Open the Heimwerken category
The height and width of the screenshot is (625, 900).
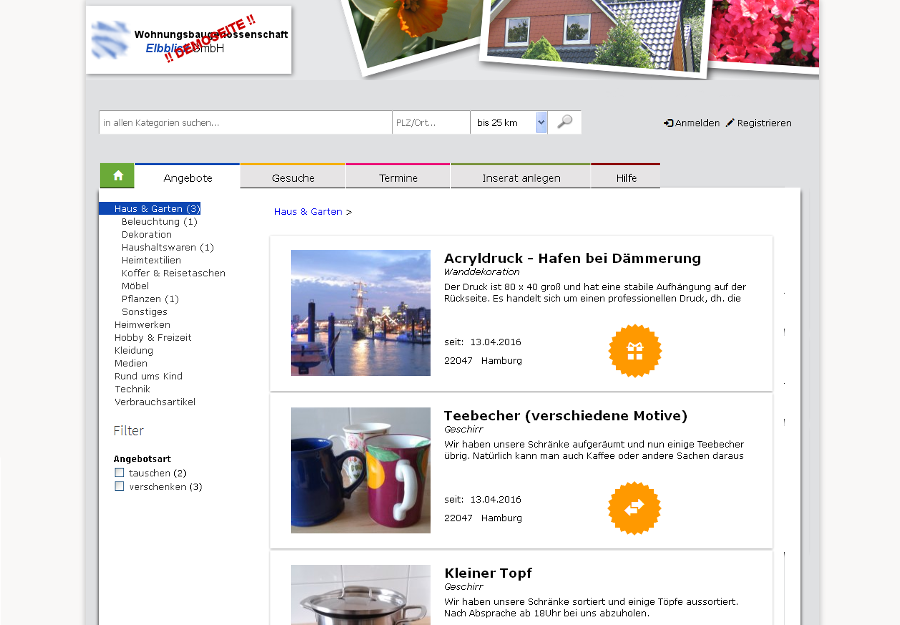pyautogui.click(x=142, y=325)
